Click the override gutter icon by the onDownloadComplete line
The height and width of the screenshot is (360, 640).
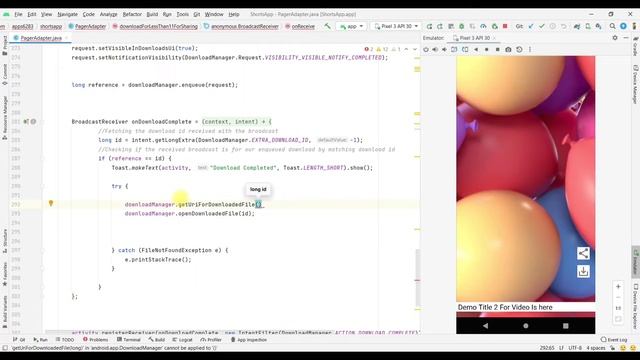26,122
